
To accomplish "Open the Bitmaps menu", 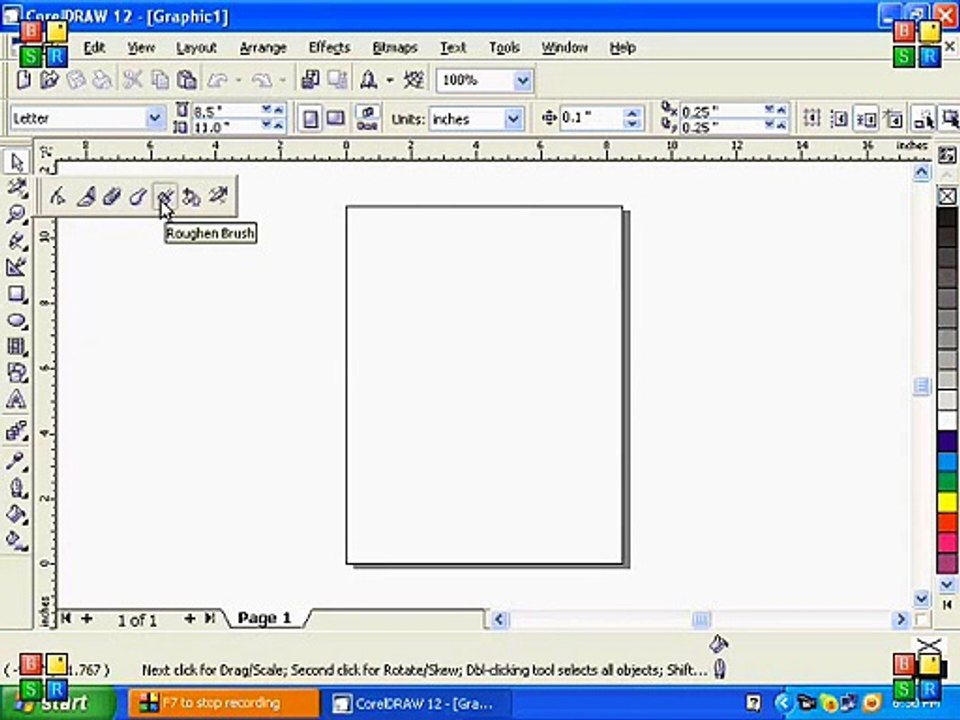I will [395, 47].
